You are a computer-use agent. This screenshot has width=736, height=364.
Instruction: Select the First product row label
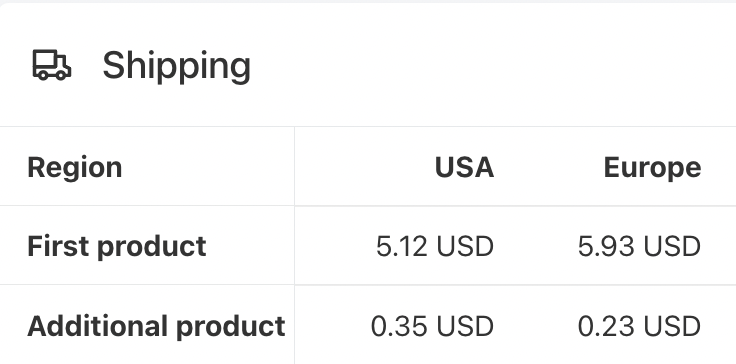tap(116, 246)
